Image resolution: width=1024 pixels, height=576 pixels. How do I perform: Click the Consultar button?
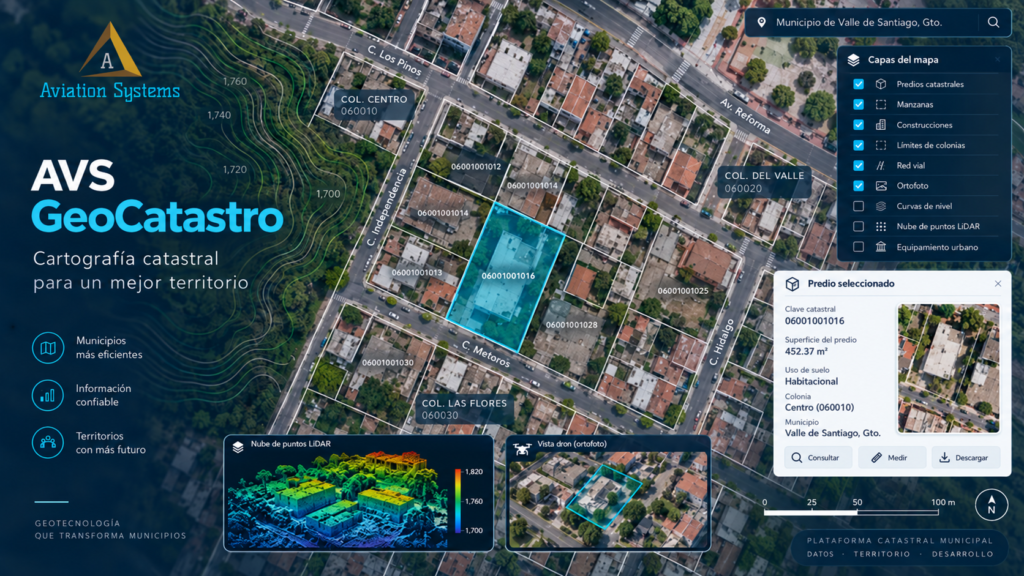click(x=818, y=458)
